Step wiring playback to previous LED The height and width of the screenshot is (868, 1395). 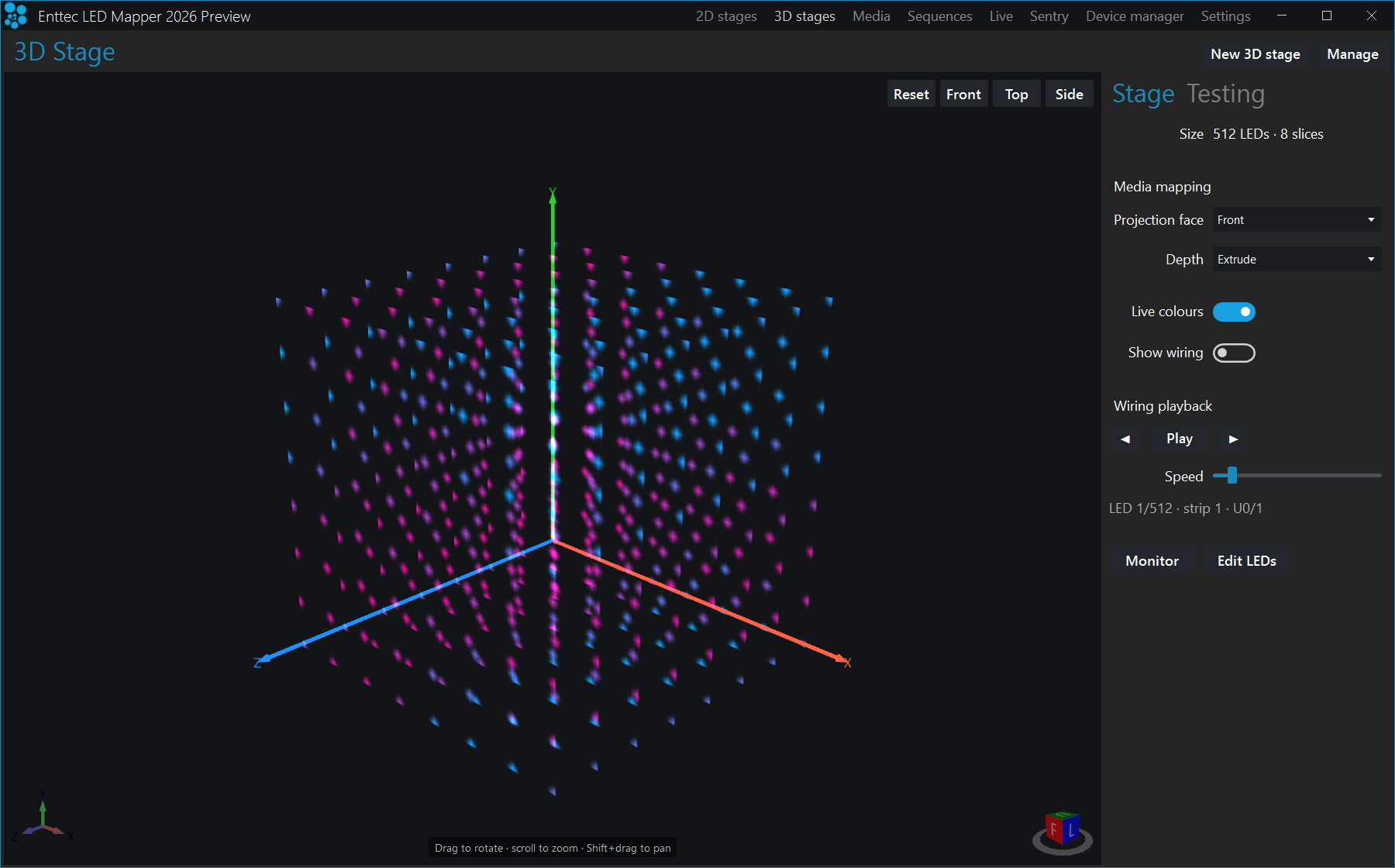pyautogui.click(x=1125, y=439)
